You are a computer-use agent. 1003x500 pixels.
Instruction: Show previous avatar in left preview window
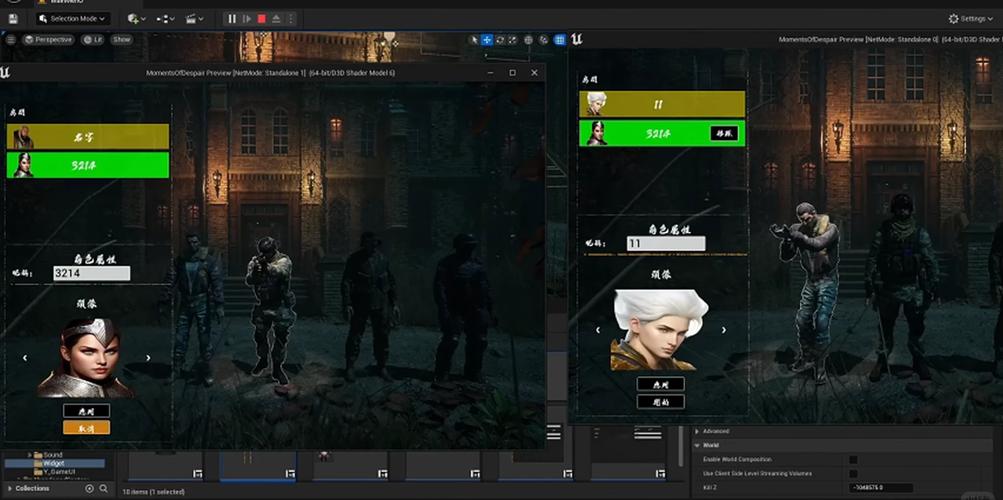click(25, 357)
